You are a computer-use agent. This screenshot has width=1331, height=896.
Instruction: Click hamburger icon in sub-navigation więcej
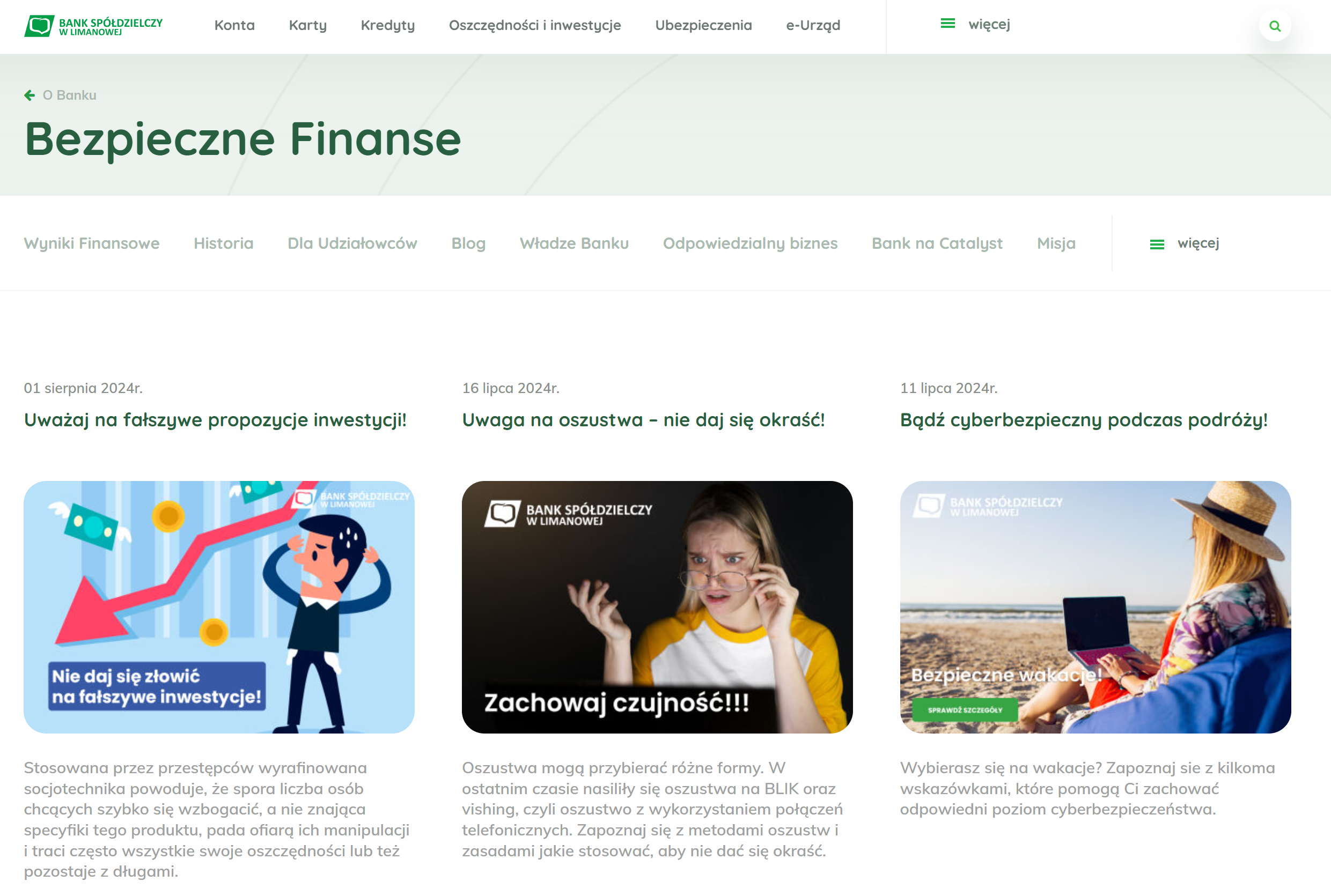[1157, 244]
